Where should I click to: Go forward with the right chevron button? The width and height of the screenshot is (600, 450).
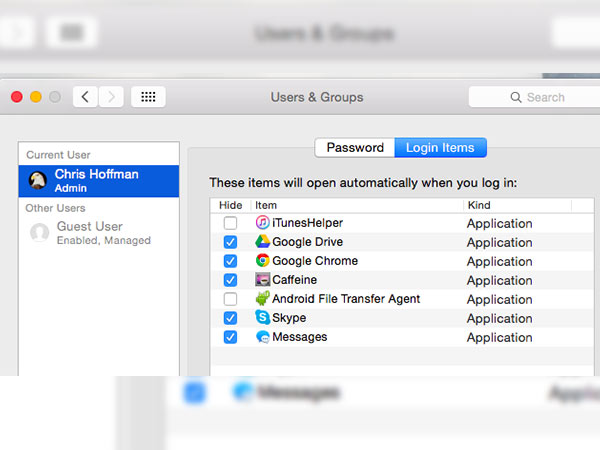pyautogui.click(x=111, y=97)
